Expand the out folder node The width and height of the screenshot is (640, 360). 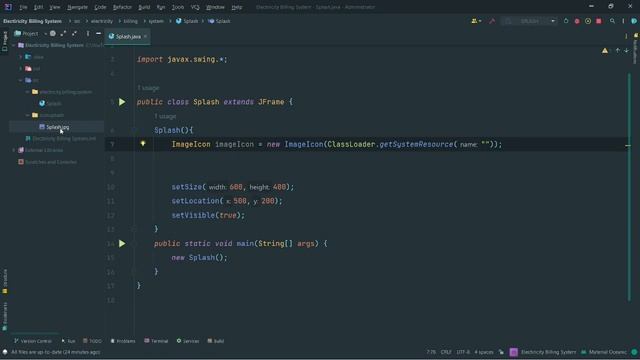20,69
